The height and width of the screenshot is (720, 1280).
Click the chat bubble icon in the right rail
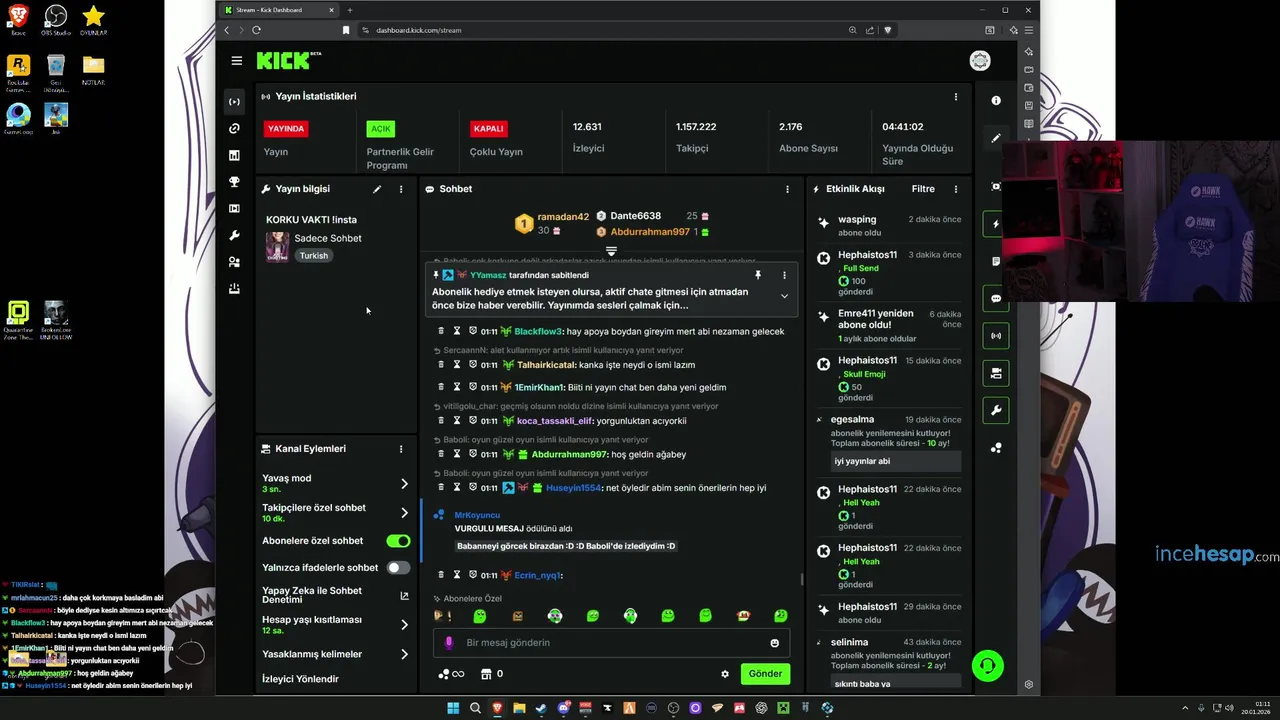(996, 298)
